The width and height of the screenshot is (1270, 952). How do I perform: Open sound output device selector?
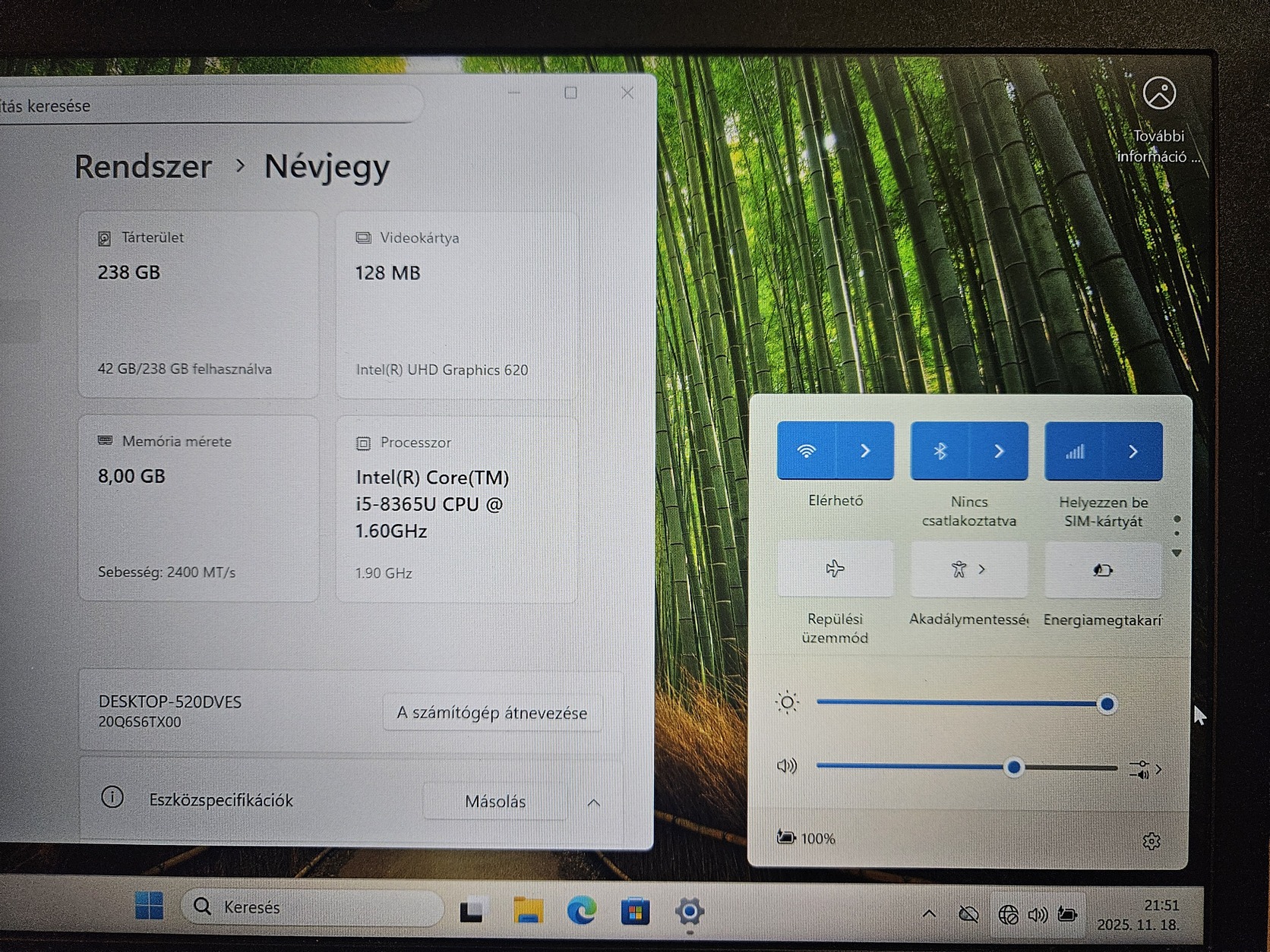pyautogui.click(x=1145, y=770)
